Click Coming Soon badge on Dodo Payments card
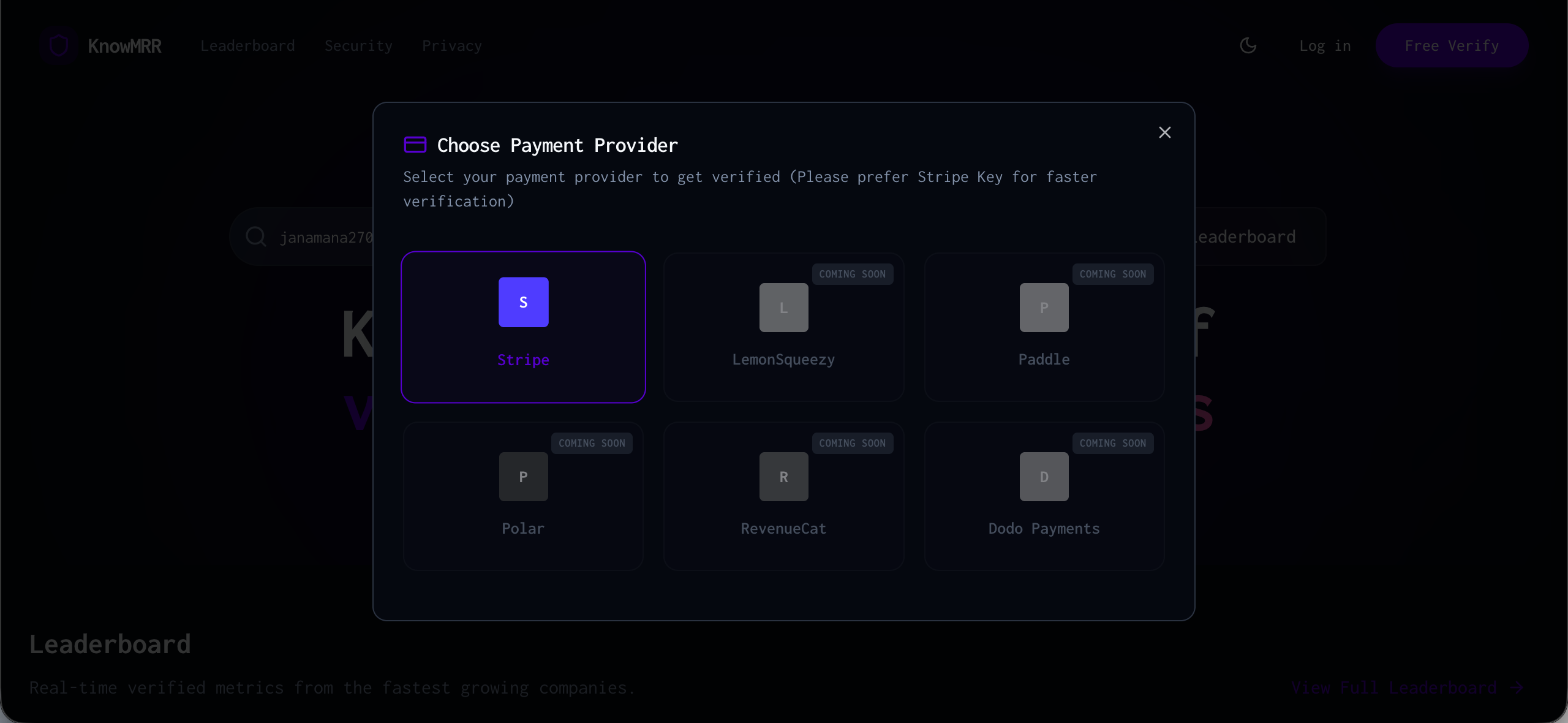1568x723 pixels. 1112,443
